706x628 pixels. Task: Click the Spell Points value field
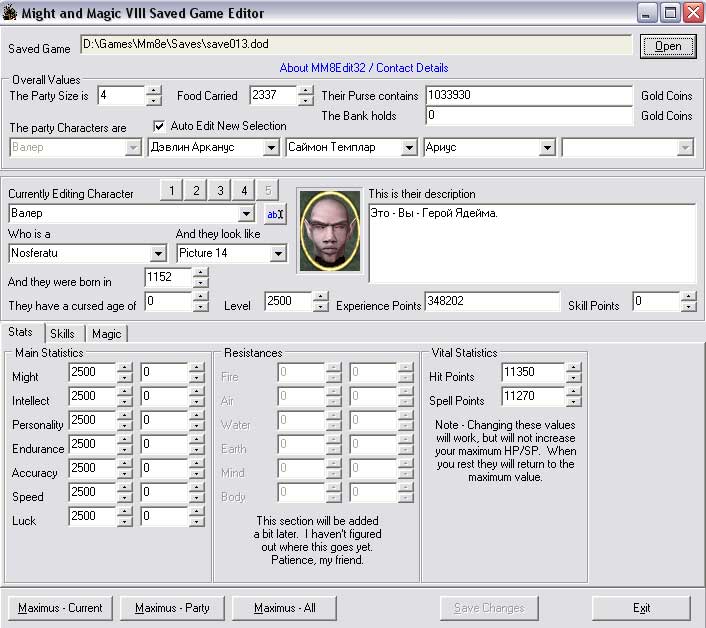point(533,396)
